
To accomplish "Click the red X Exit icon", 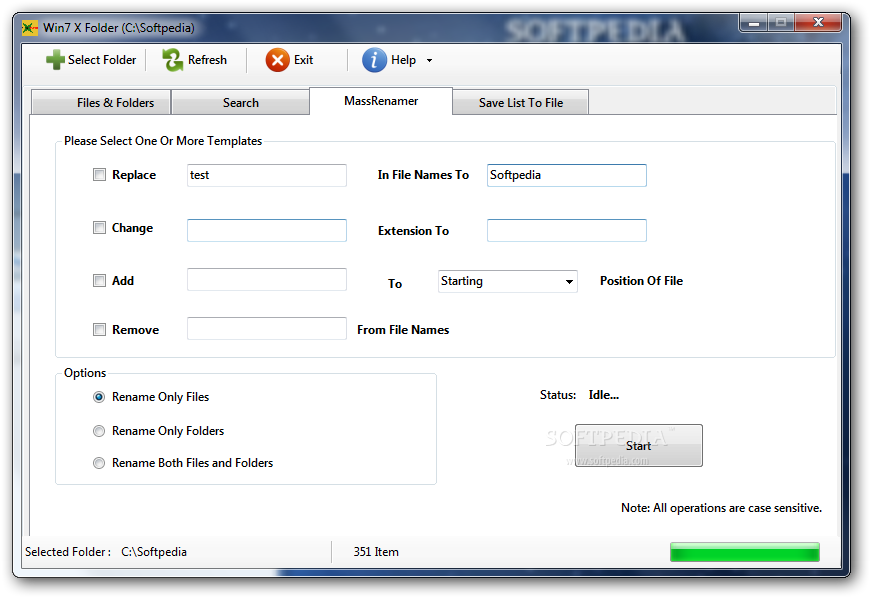I will tap(278, 60).
